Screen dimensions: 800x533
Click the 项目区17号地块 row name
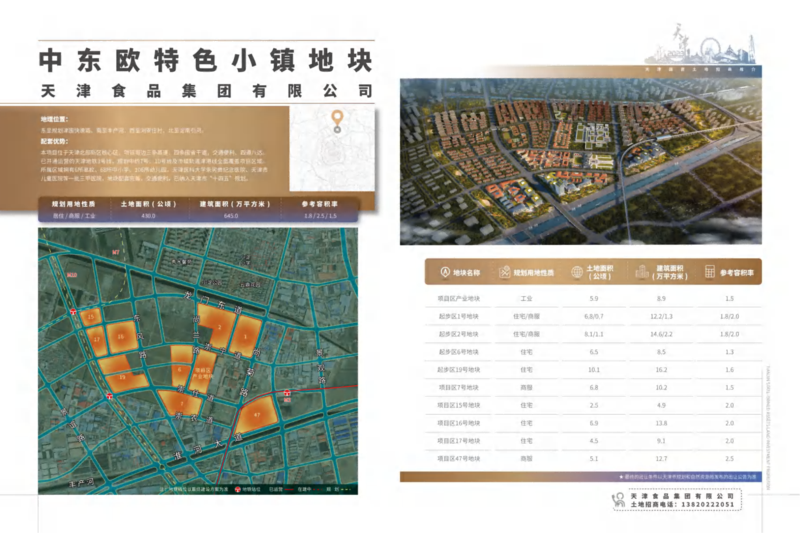coord(458,441)
